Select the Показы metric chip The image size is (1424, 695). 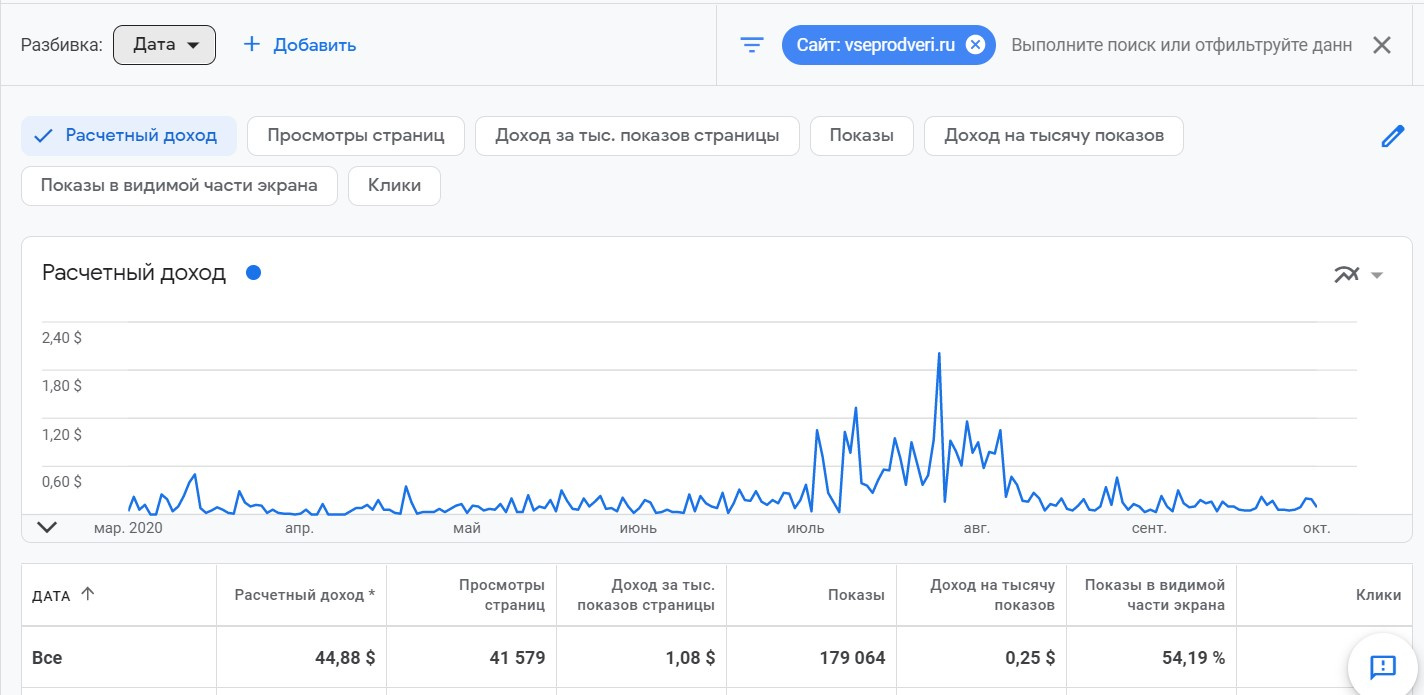(x=861, y=136)
